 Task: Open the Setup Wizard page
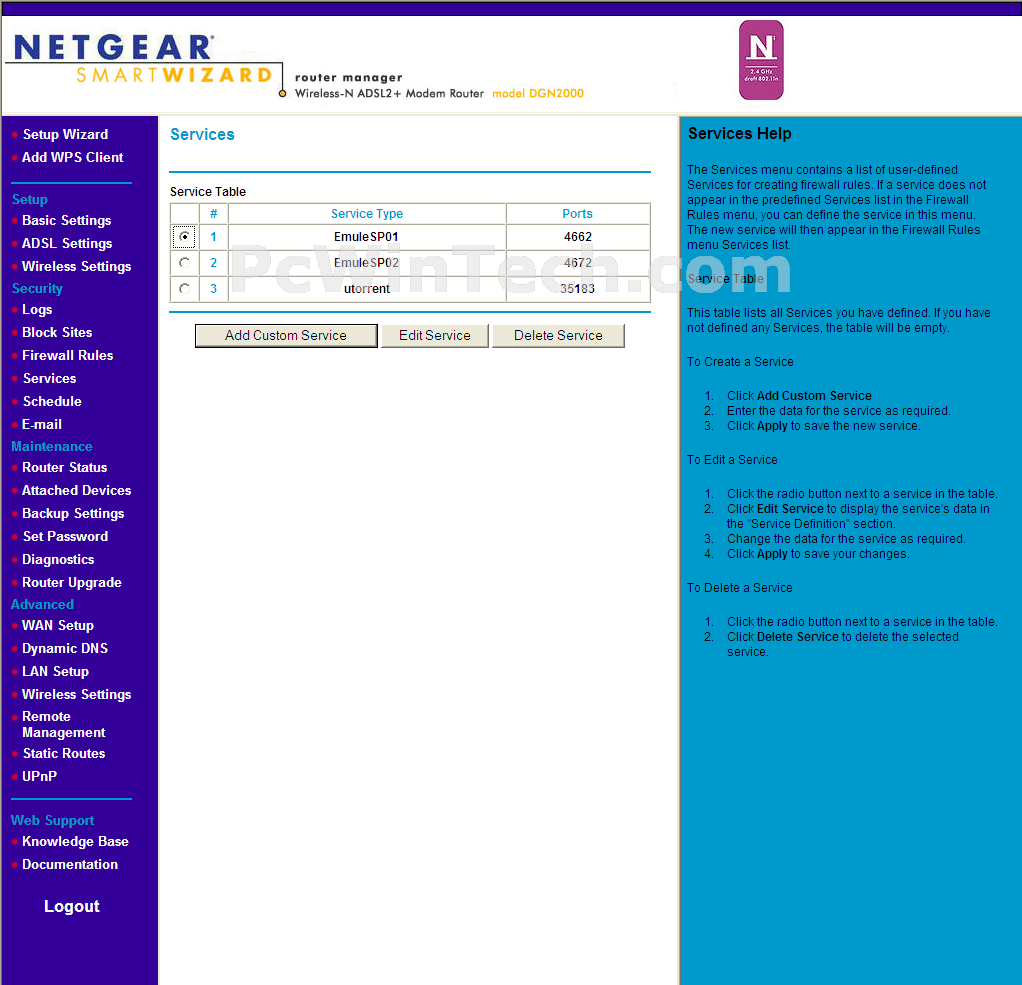[65, 134]
